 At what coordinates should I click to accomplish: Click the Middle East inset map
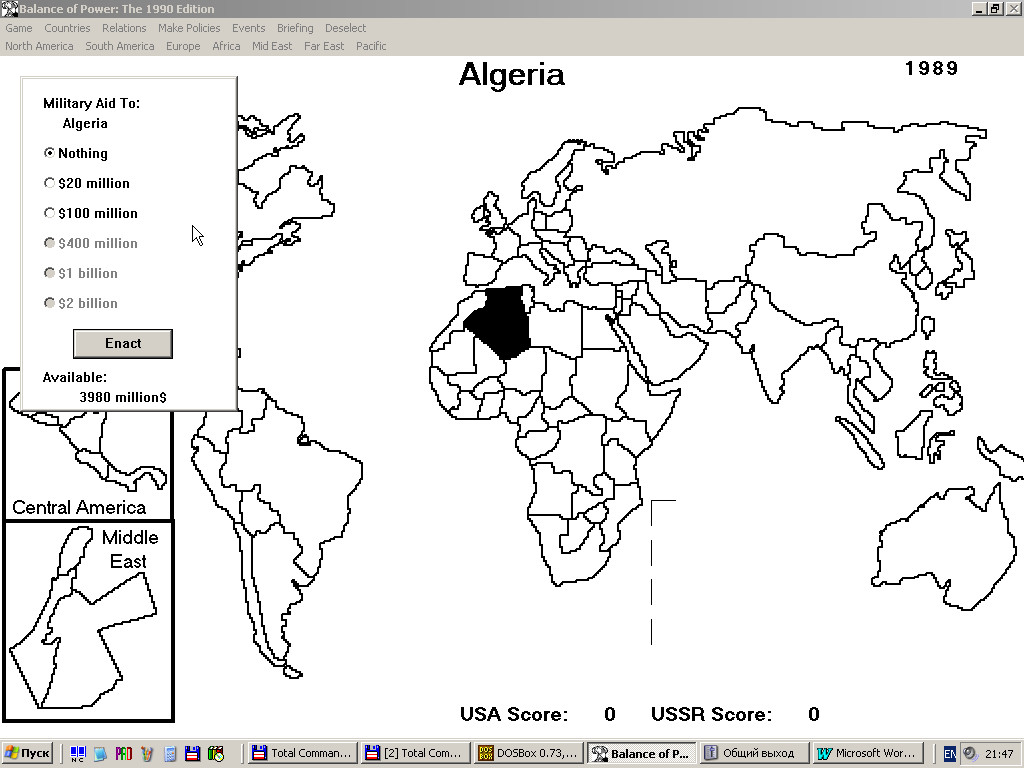point(88,621)
